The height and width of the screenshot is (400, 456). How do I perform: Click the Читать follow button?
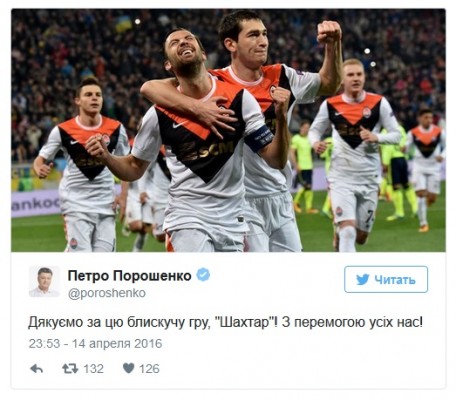pos(386,279)
